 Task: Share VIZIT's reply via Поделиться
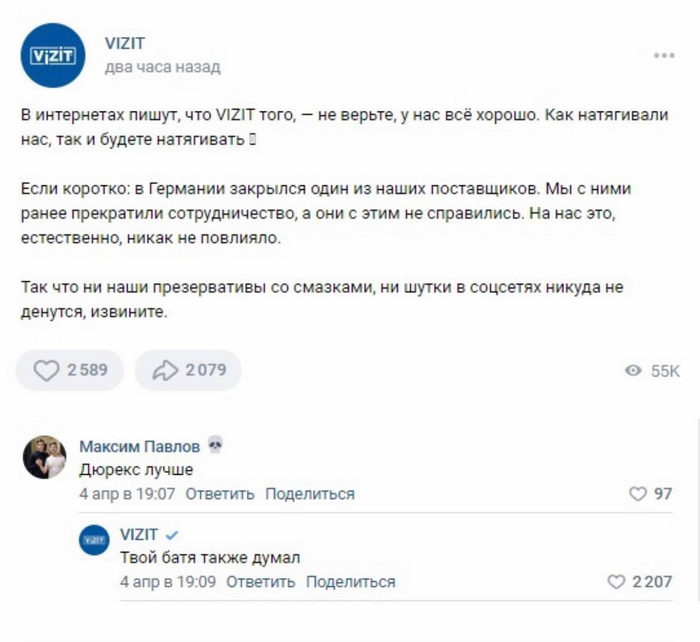tap(351, 582)
